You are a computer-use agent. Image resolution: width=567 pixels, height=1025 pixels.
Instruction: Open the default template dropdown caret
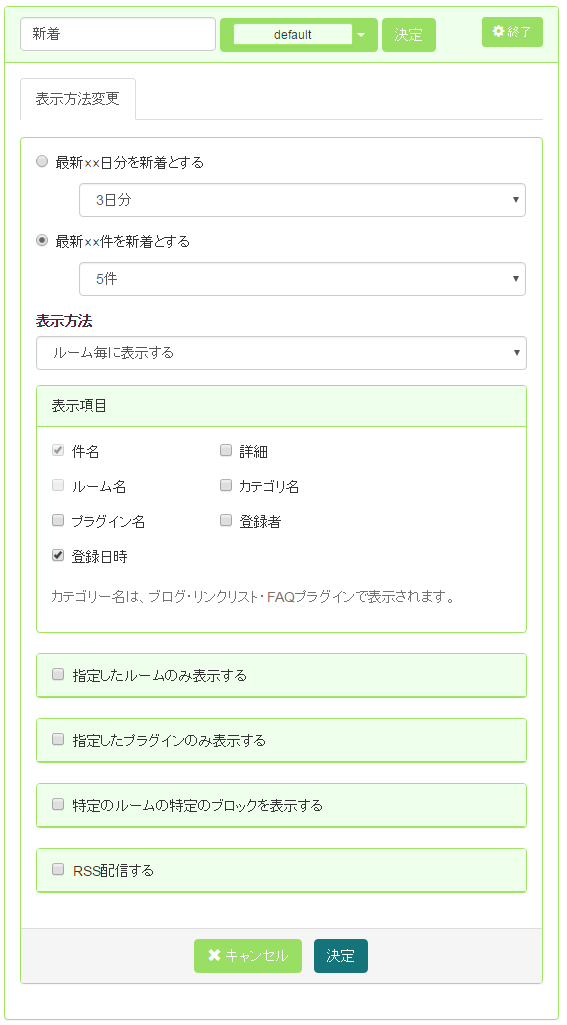pos(362,35)
